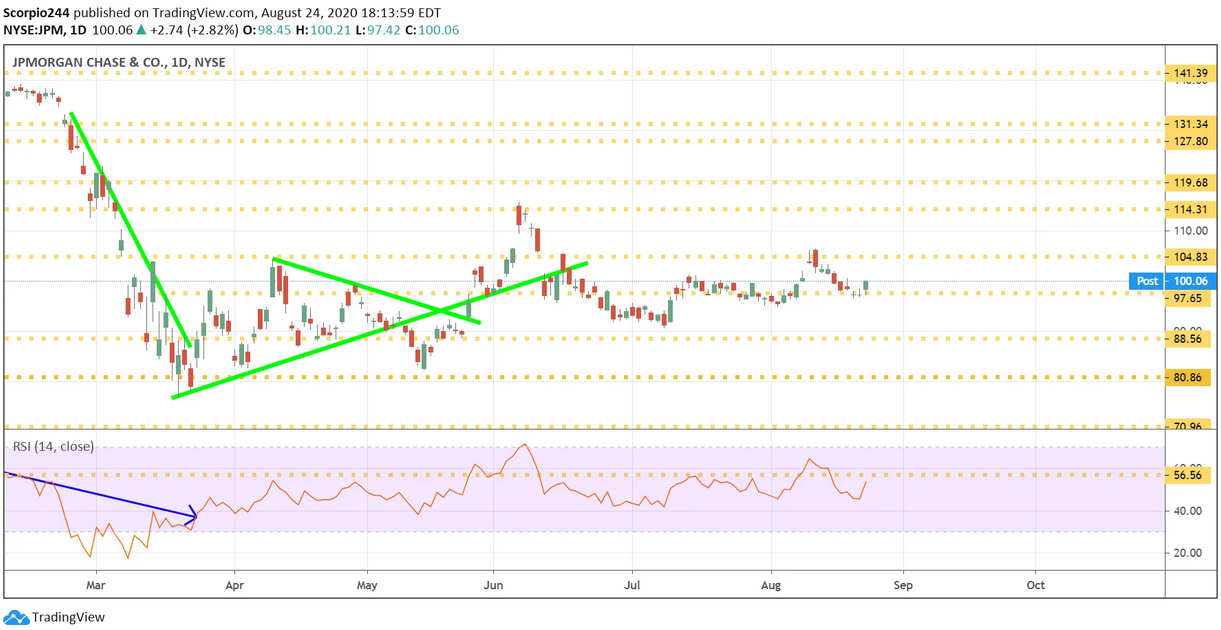Image resolution: width=1221 pixels, height=630 pixels.
Task: Click the Sep label on time axis
Action: pyautogui.click(x=903, y=584)
